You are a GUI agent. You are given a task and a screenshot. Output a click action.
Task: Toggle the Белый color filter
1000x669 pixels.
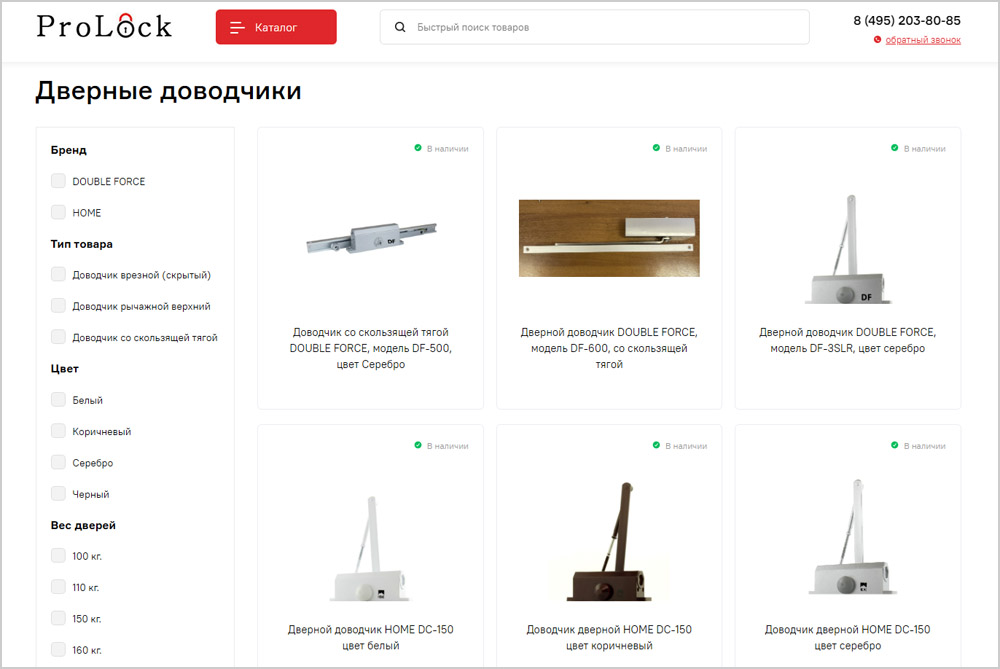pos(59,400)
